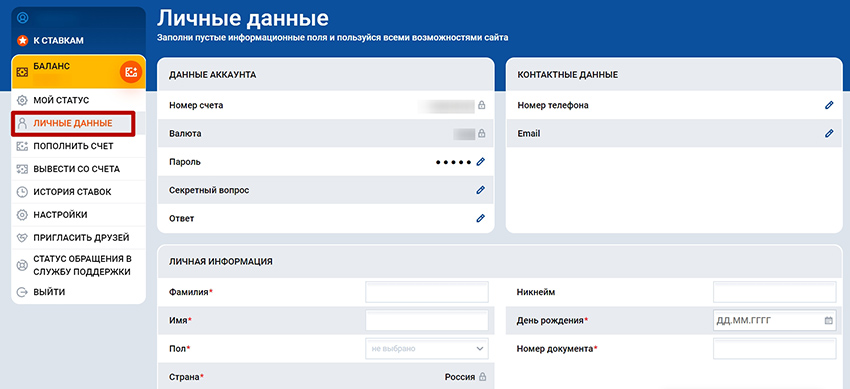Click the lock icon in Валюта row
The height and width of the screenshot is (389, 850).
coord(481,133)
